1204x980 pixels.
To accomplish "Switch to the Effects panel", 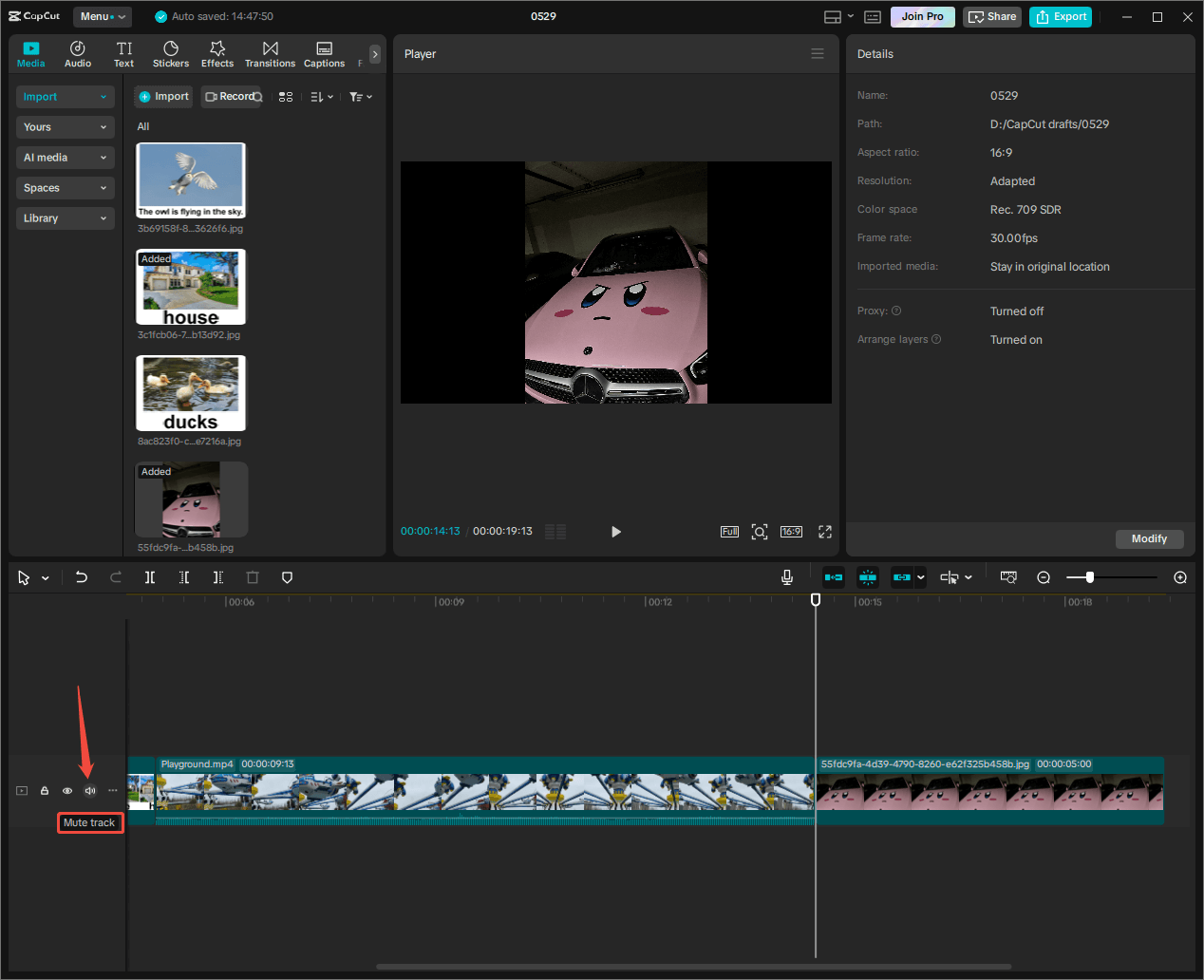I will [x=217, y=53].
